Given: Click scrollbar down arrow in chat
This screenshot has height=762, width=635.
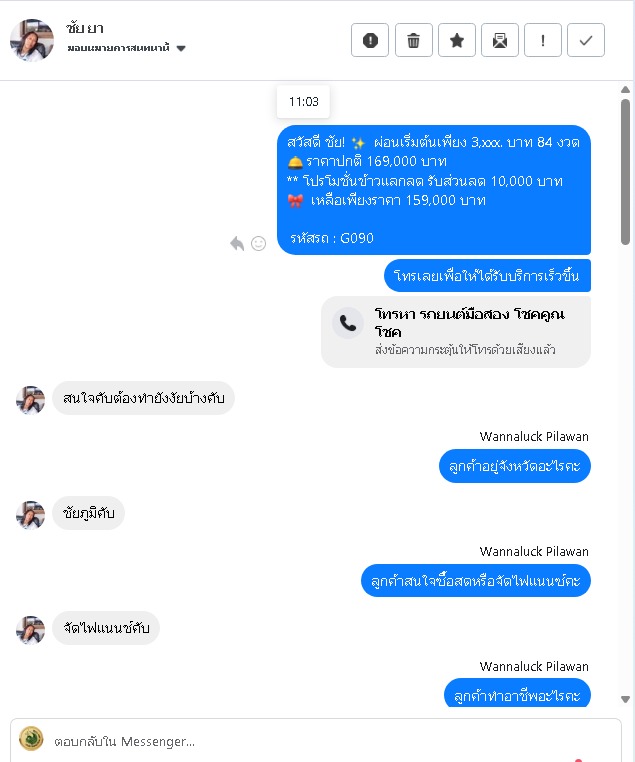Looking at the screenshot, I should coord(625,699).
